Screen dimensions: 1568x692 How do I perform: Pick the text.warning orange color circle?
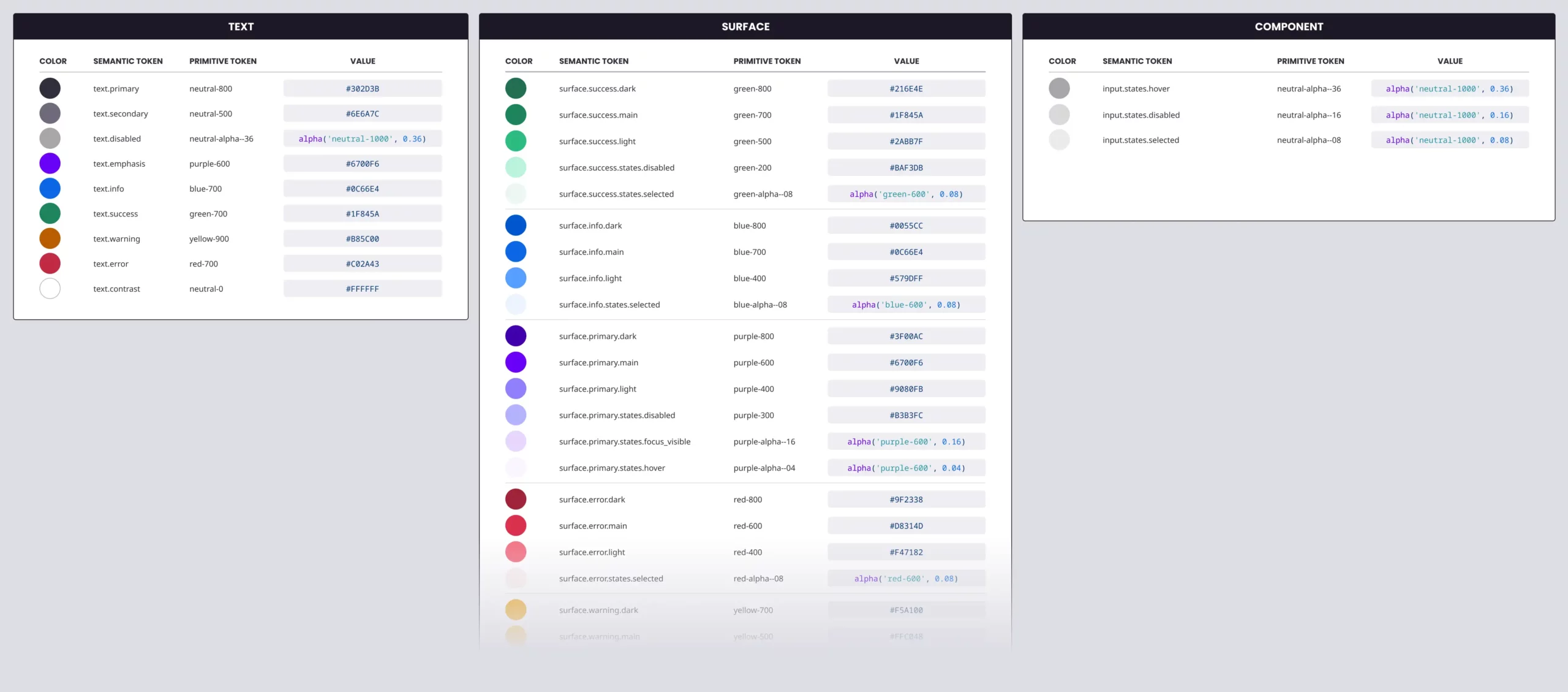[50, 238]
